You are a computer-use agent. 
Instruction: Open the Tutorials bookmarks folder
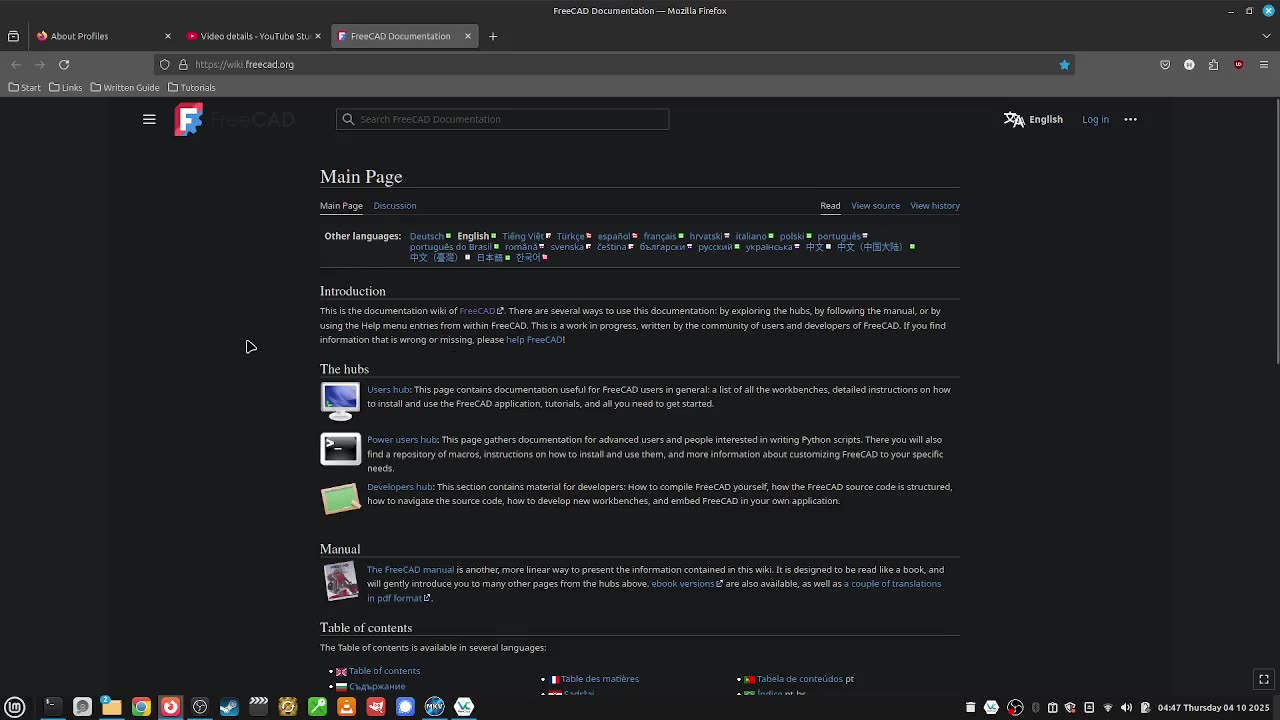[192, 87]
